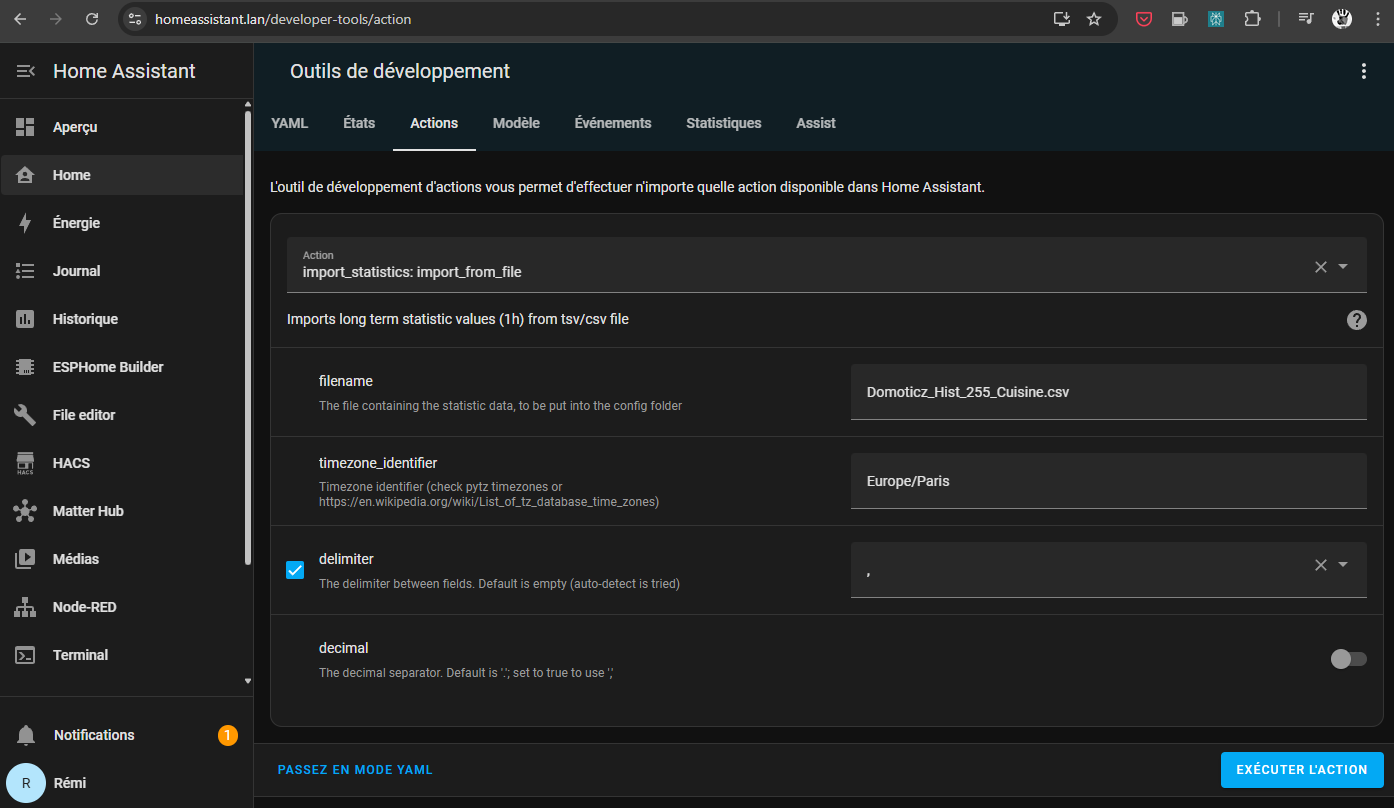Enable the decimal toggle switch
The width and height of the screenshot is (1394, 808).
click(1348, 659)
